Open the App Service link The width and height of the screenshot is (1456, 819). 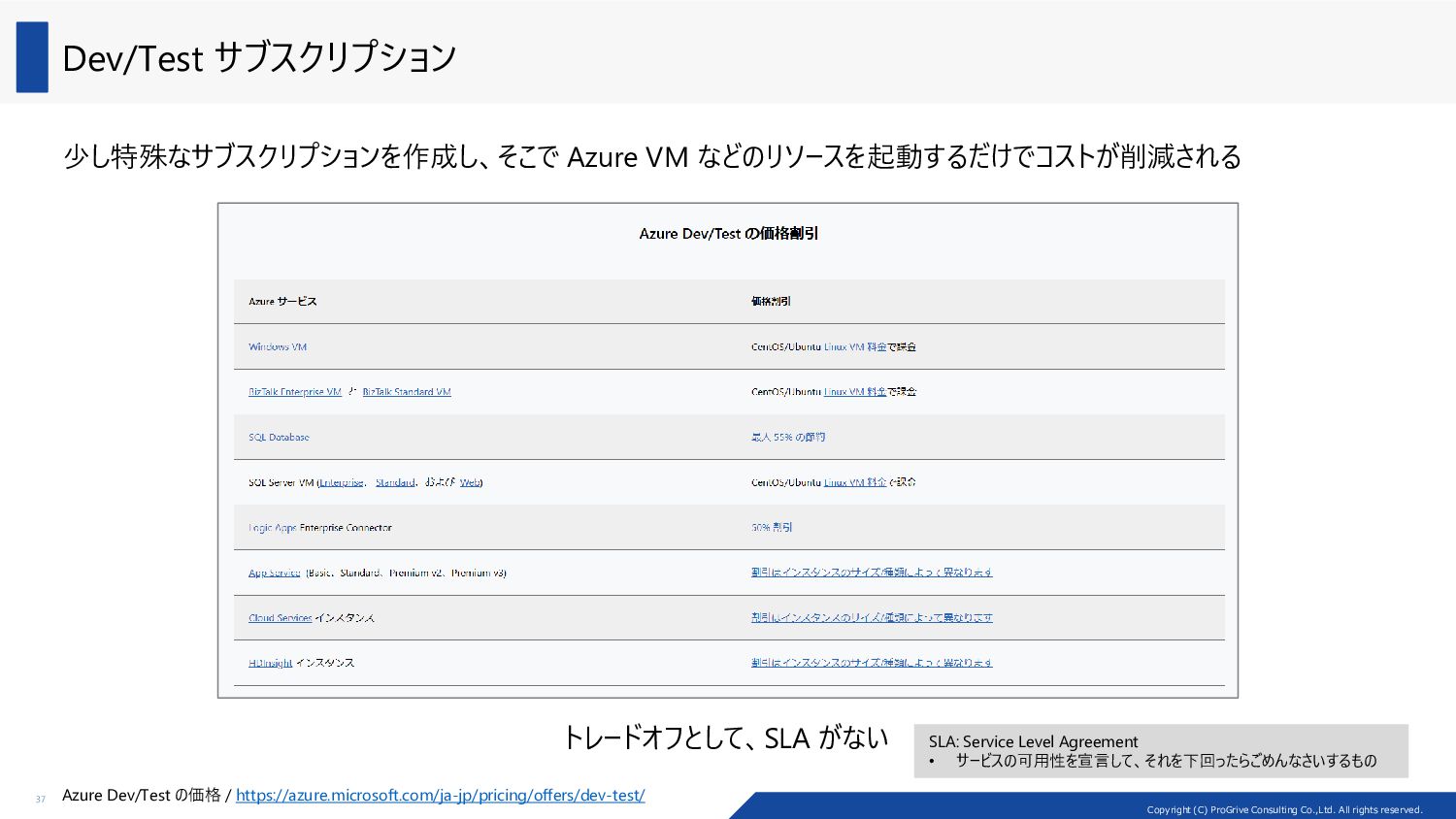(x=275, y=573)
